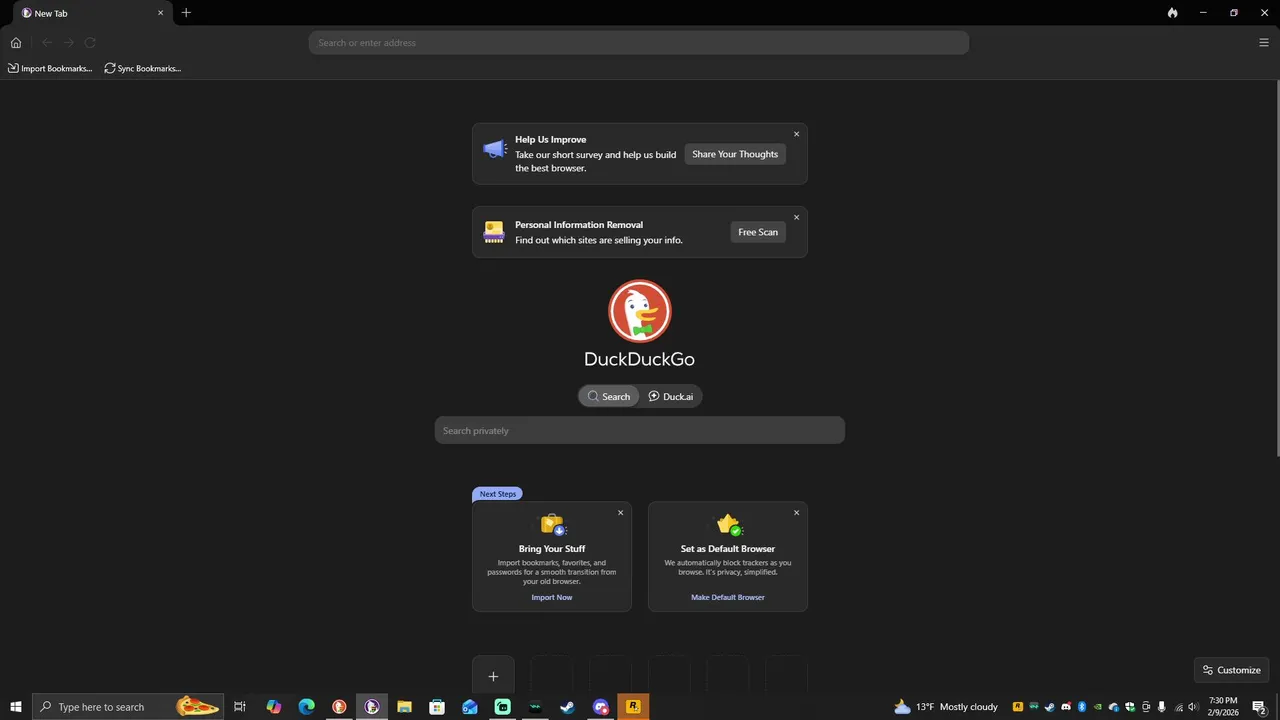Click the megaphone icon on Help Us Improve
Image resolution: width=1280 pixels, height=720 pixels.
[x=494, y=149]
